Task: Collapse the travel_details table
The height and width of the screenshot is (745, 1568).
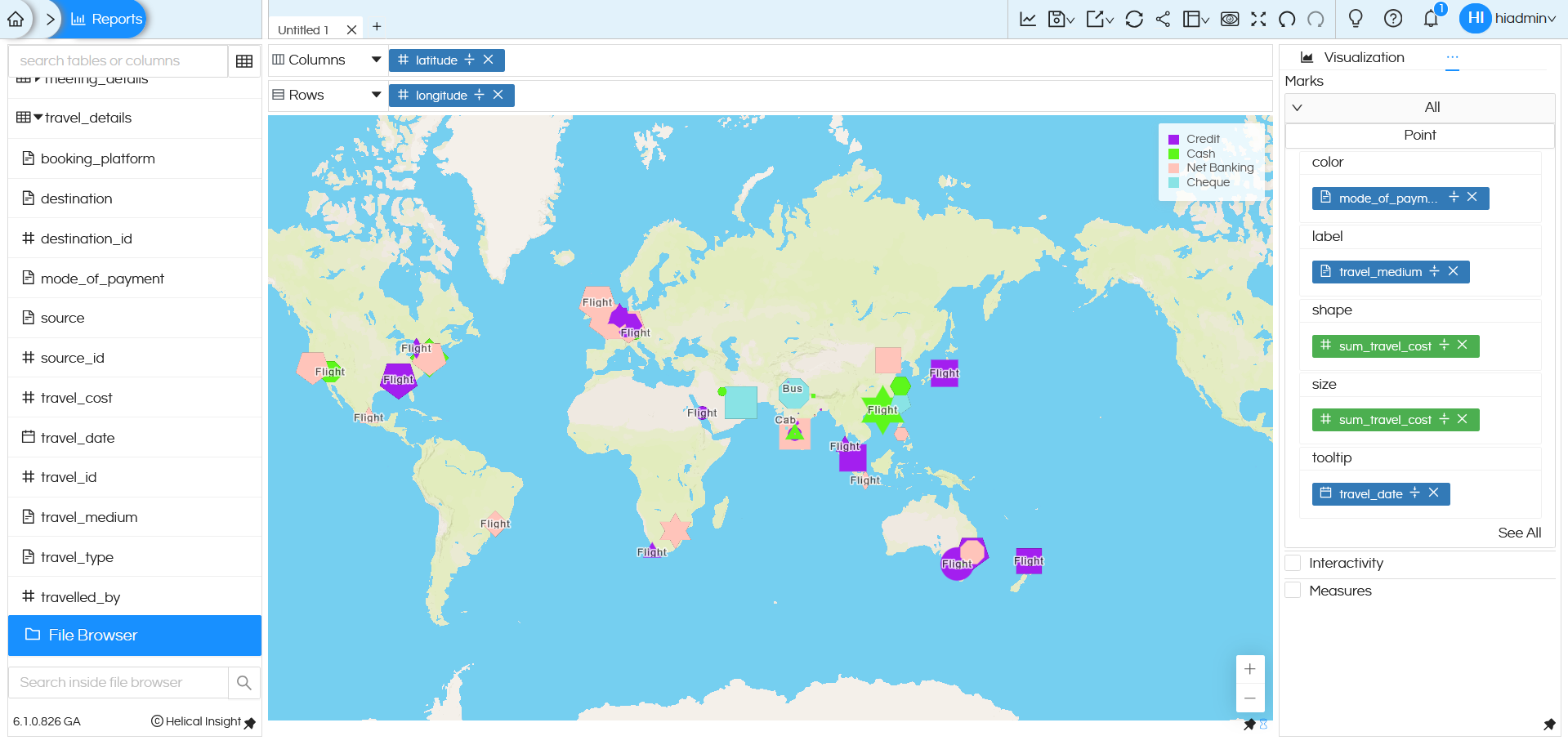Action: tap(37, 117)
